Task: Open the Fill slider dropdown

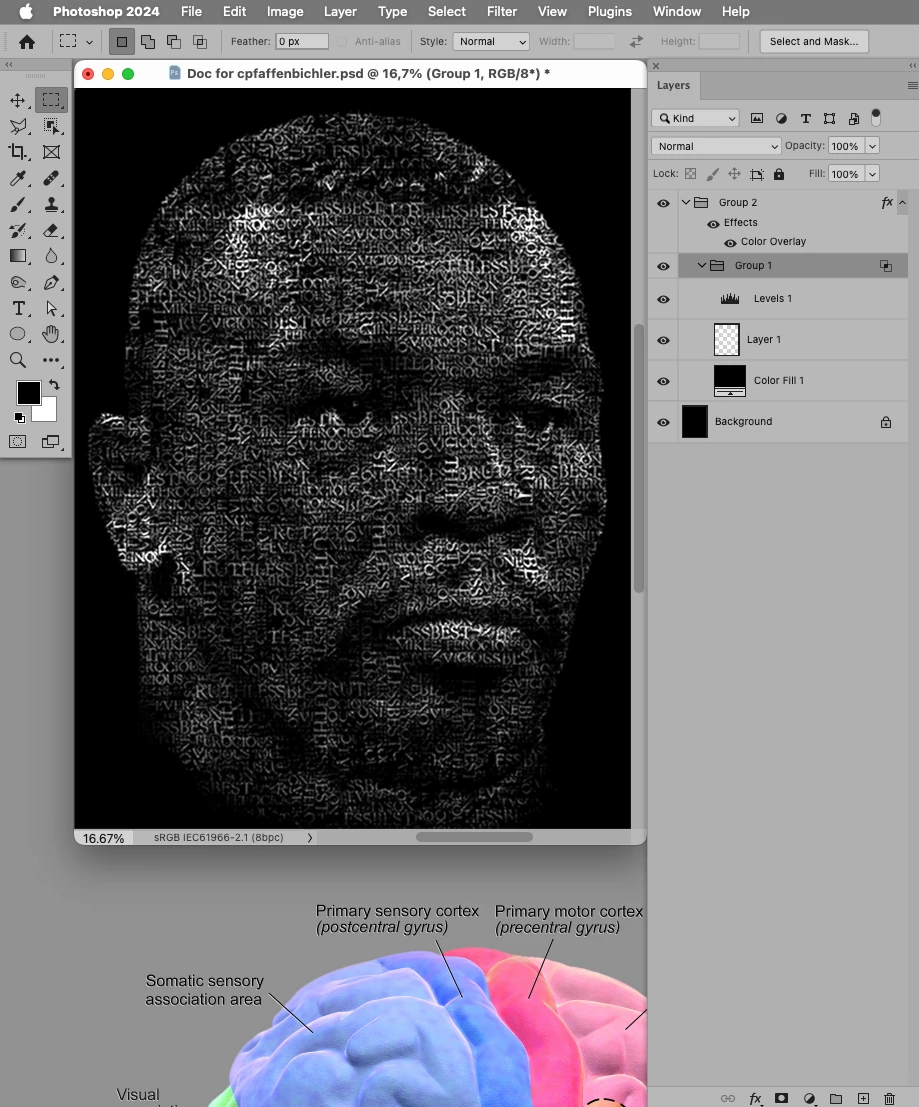Action: 872,174
